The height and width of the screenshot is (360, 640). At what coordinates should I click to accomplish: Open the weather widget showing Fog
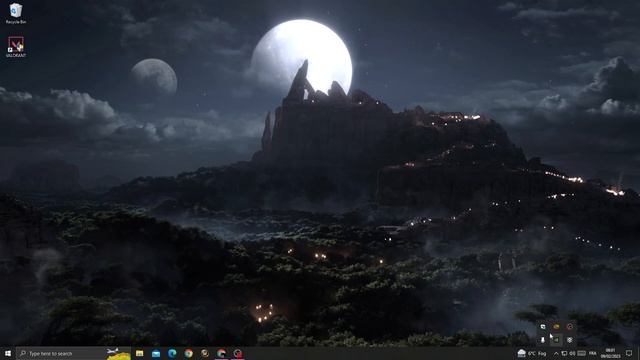click(532, 353)
